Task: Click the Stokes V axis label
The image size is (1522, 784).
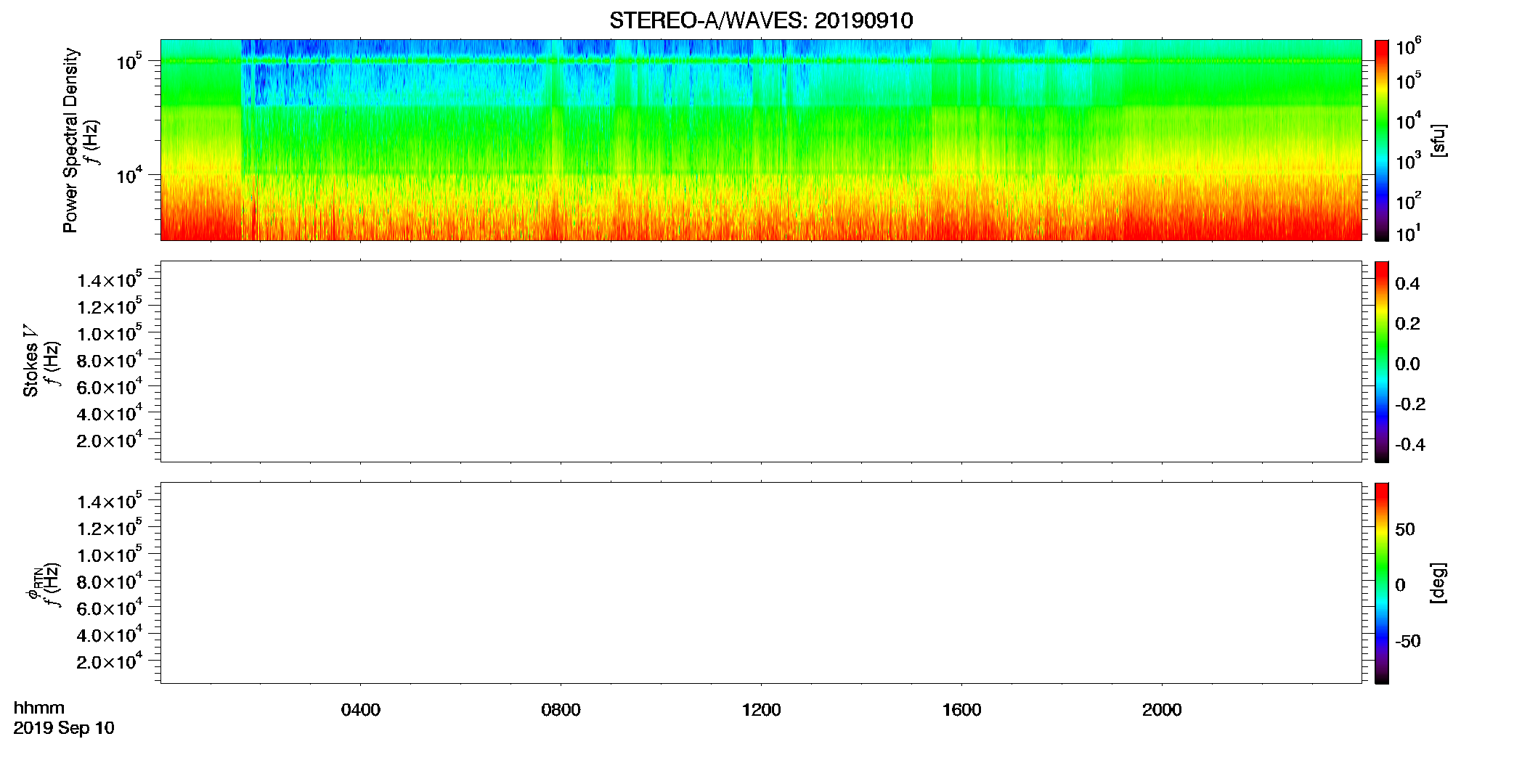Action: (30, 361)
